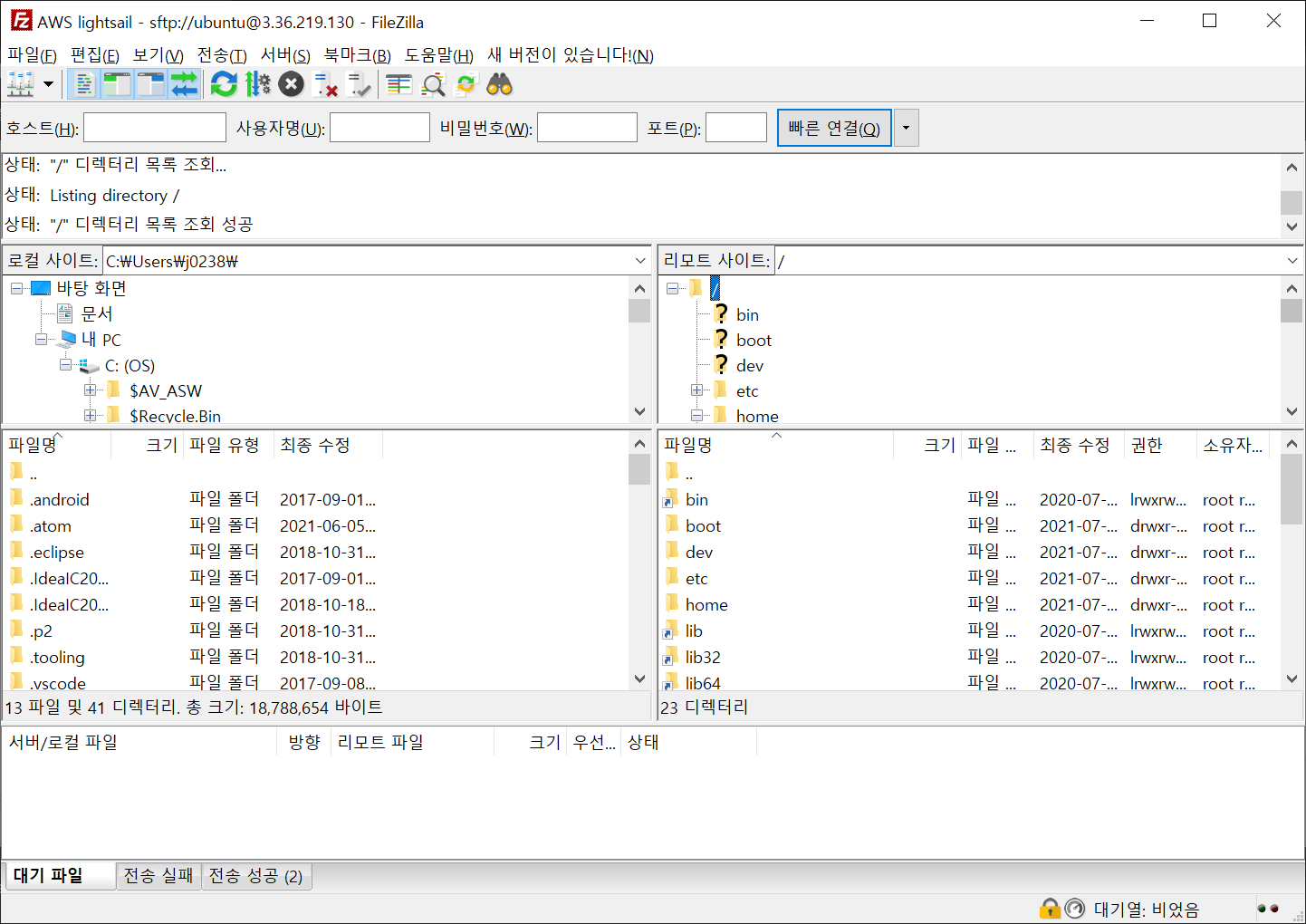Screen dimensions: 1306x924
Task: Expand the $AV_ASW folder node
Action: tap(91, 390)
